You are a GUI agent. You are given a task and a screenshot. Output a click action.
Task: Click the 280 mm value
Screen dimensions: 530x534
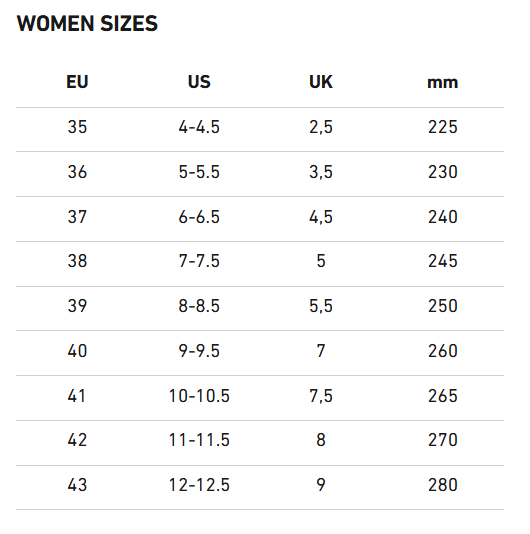442,485
